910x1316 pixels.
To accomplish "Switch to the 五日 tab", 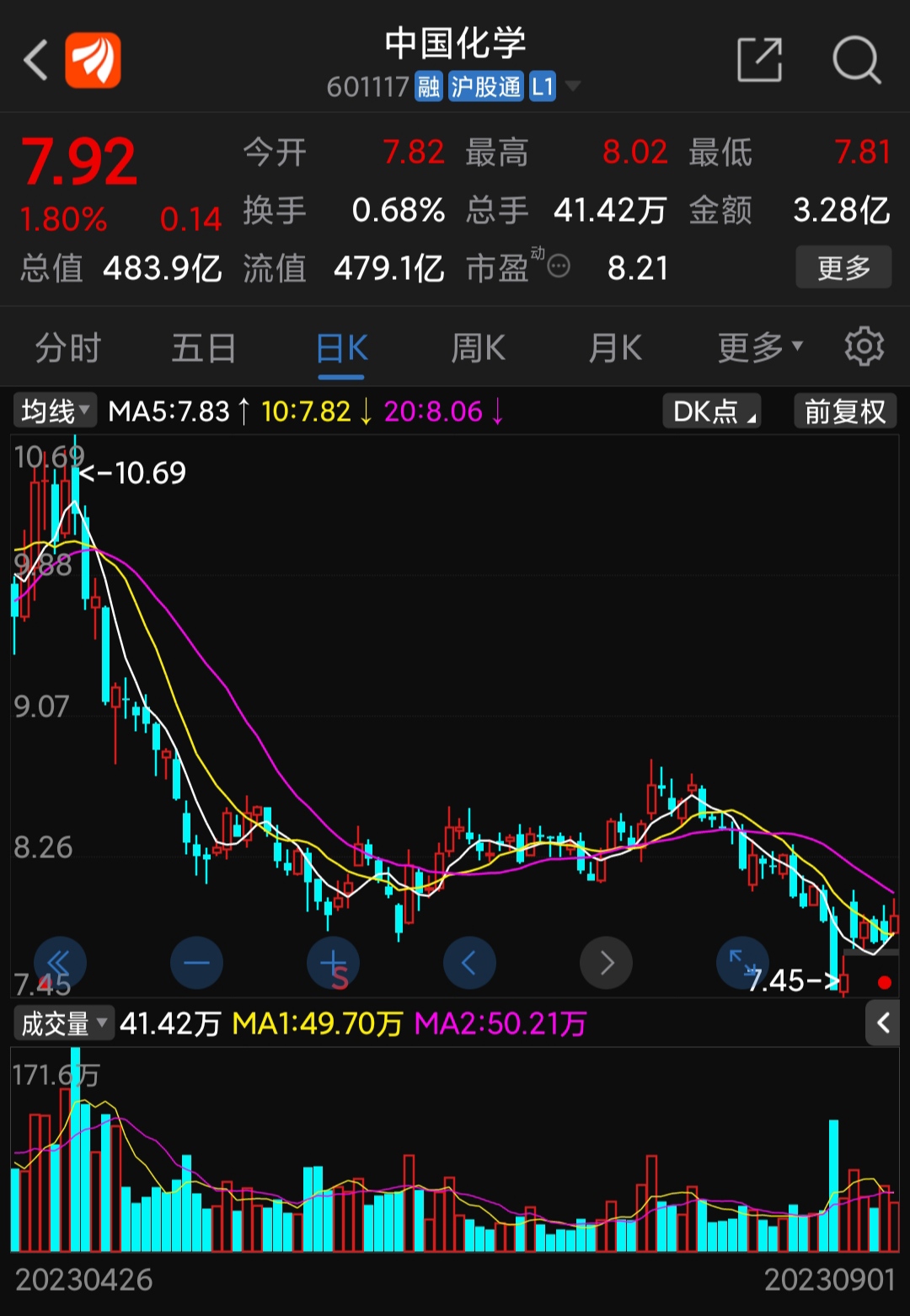I will click(204, 347).
